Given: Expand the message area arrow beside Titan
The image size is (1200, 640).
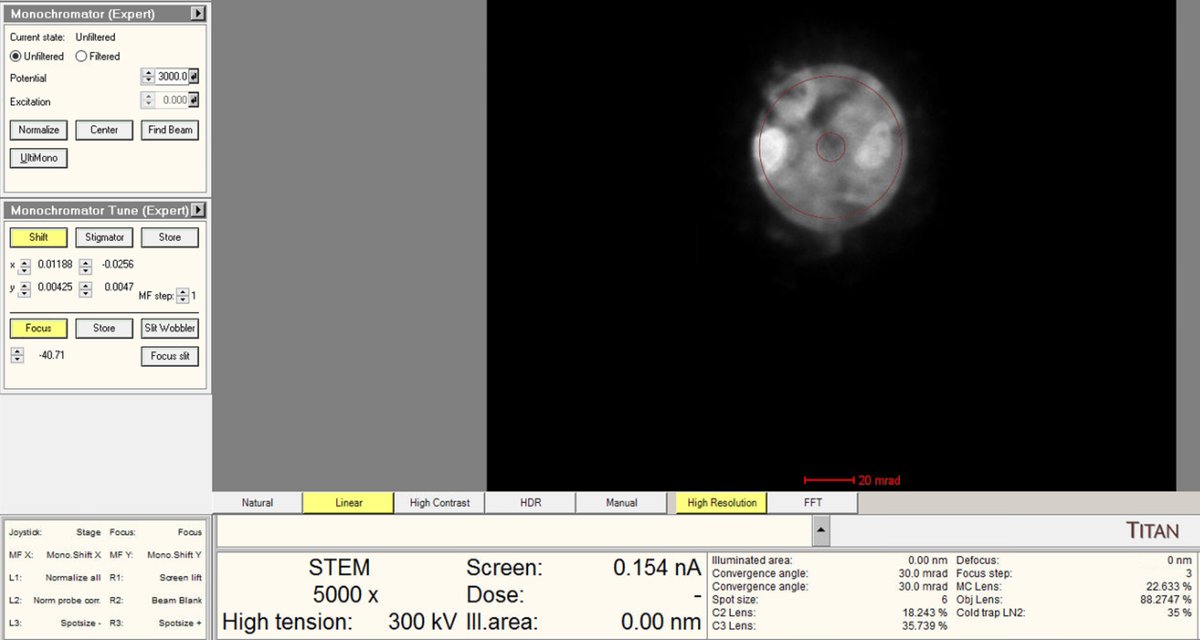Looking at the screenshot, I should [x=820, y=529].
